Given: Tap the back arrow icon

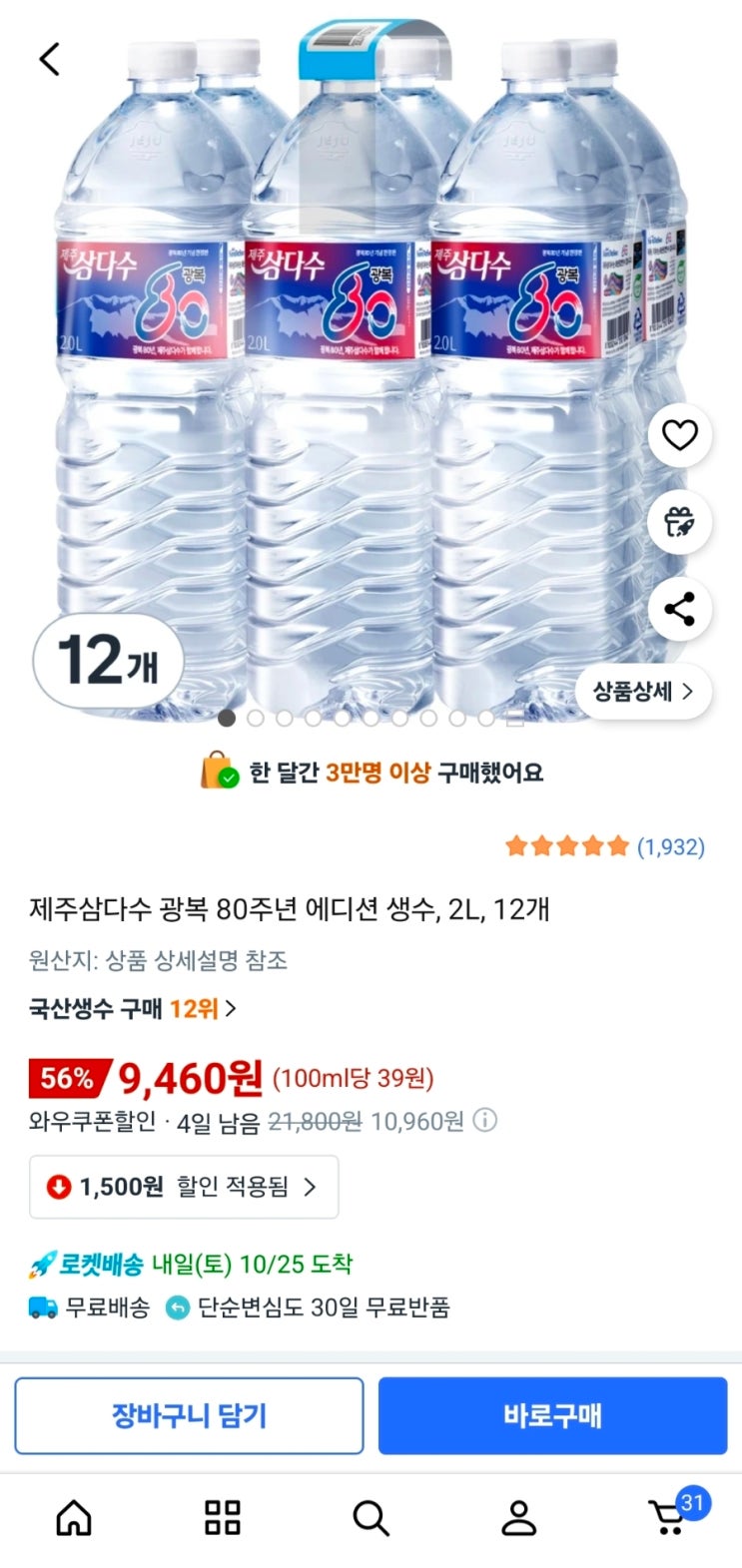Looking at the screenshot, I should pos(50,59).
